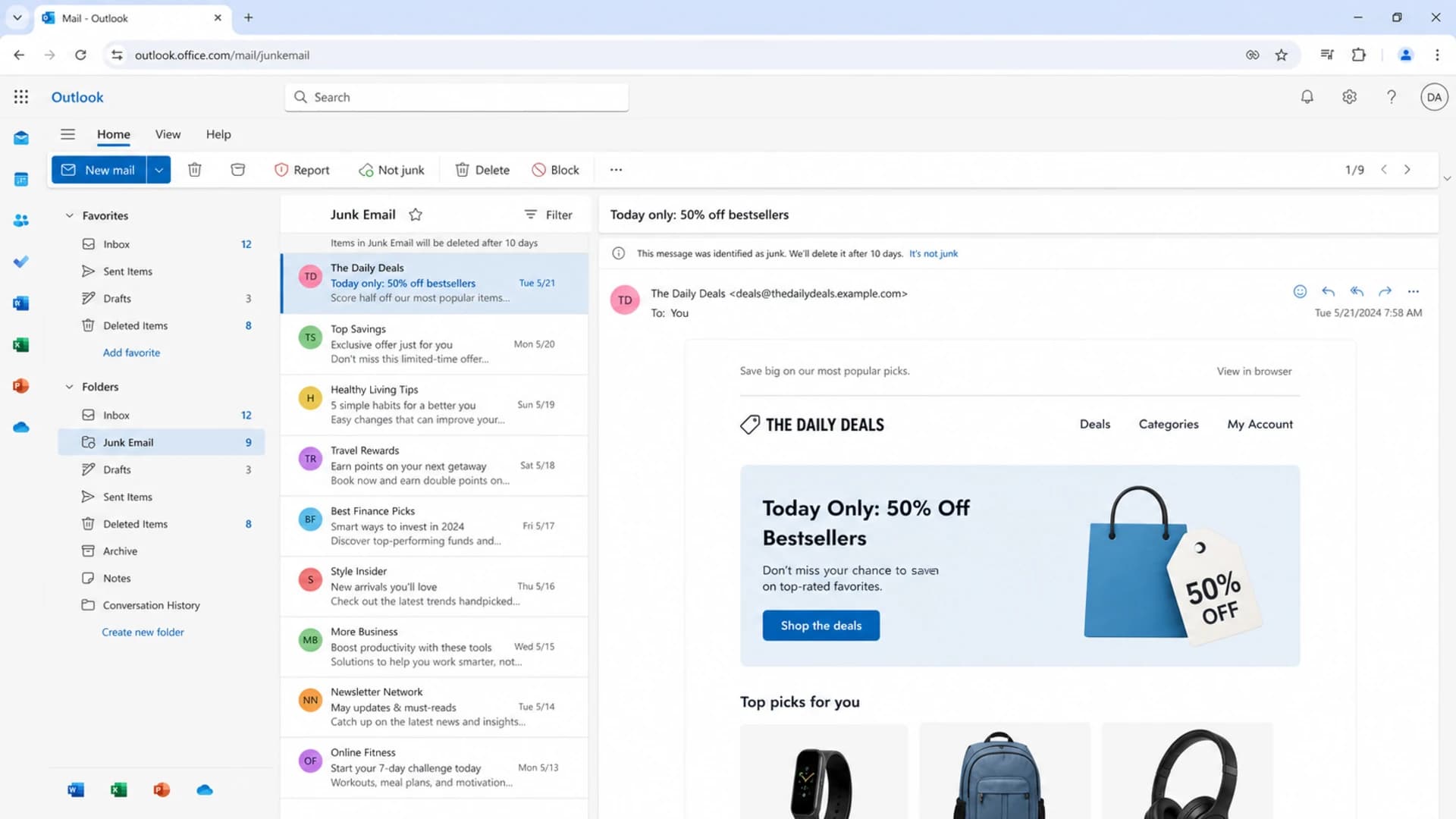Click the New mail button
Viewport: 1456px width, 819px height.
tap(99, 170)
